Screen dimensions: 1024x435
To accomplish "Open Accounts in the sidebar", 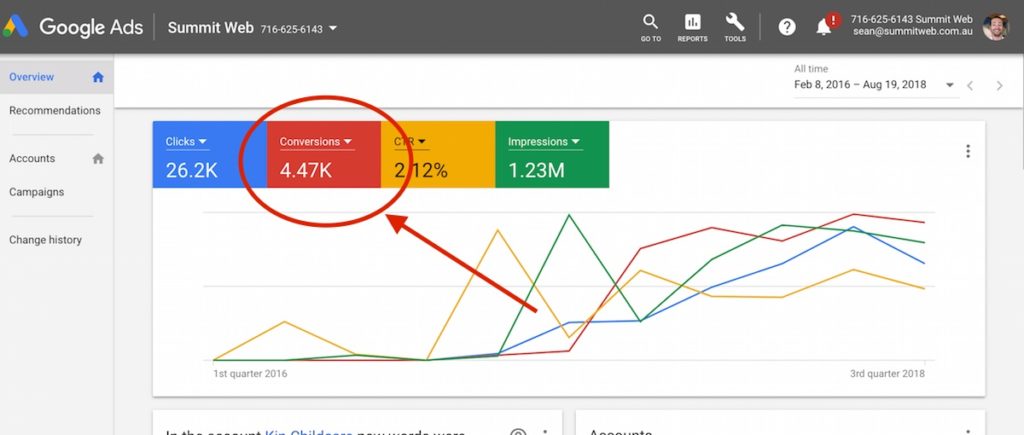I will [32, 158].
